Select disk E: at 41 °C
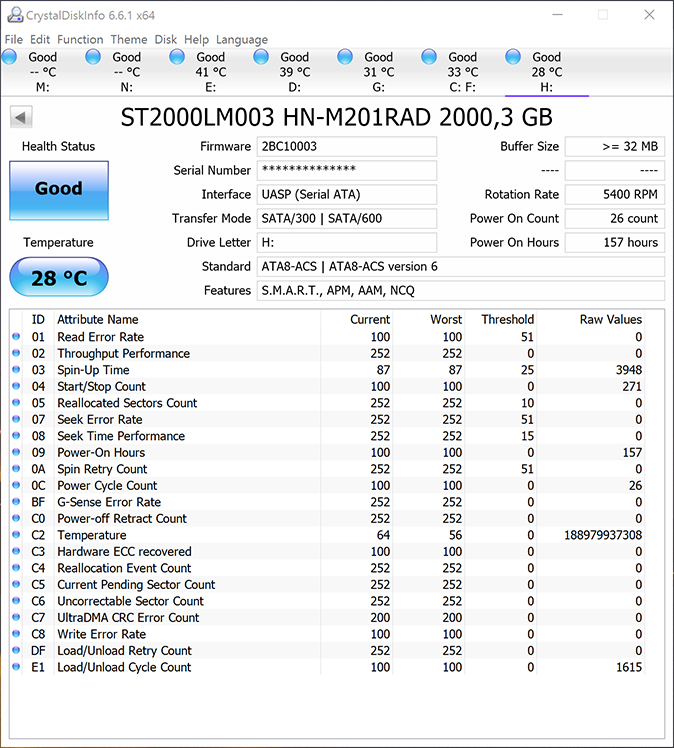 [x=210, y=72]
